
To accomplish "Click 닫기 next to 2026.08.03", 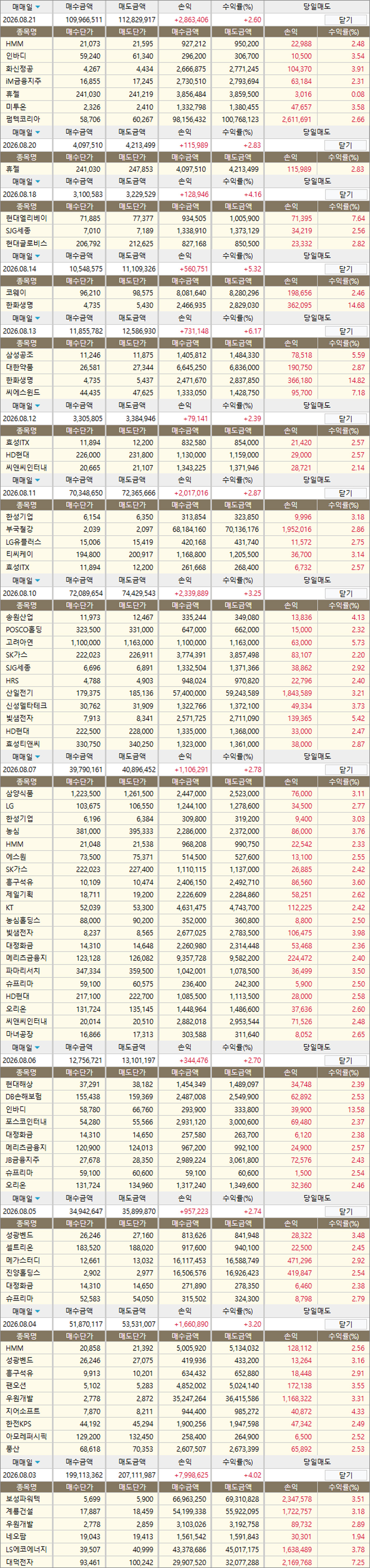I will tap(346, 1475).
